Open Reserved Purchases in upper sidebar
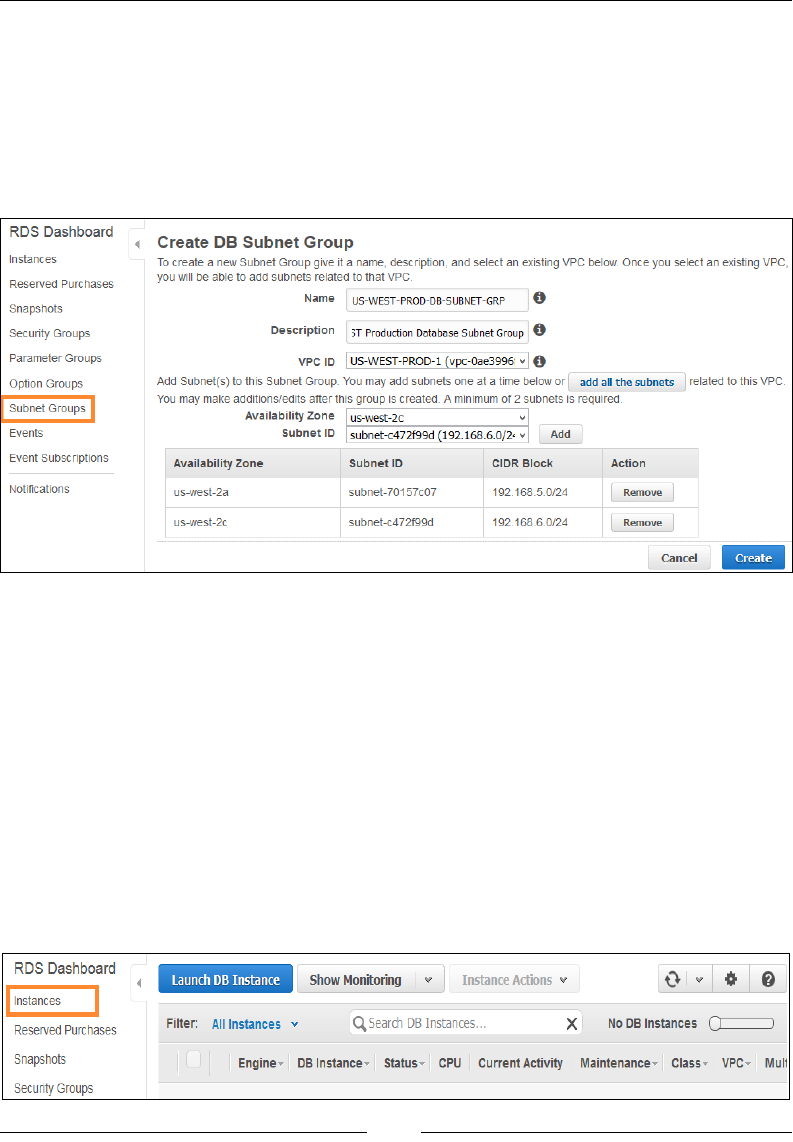793x1142 pixels. [61, 284]
